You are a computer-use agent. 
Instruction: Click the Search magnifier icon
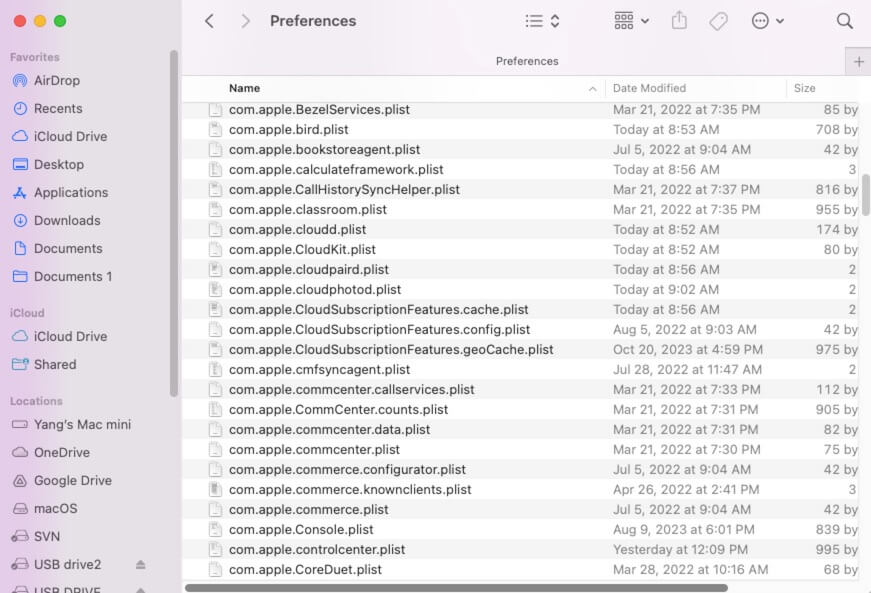coord(844,21)
